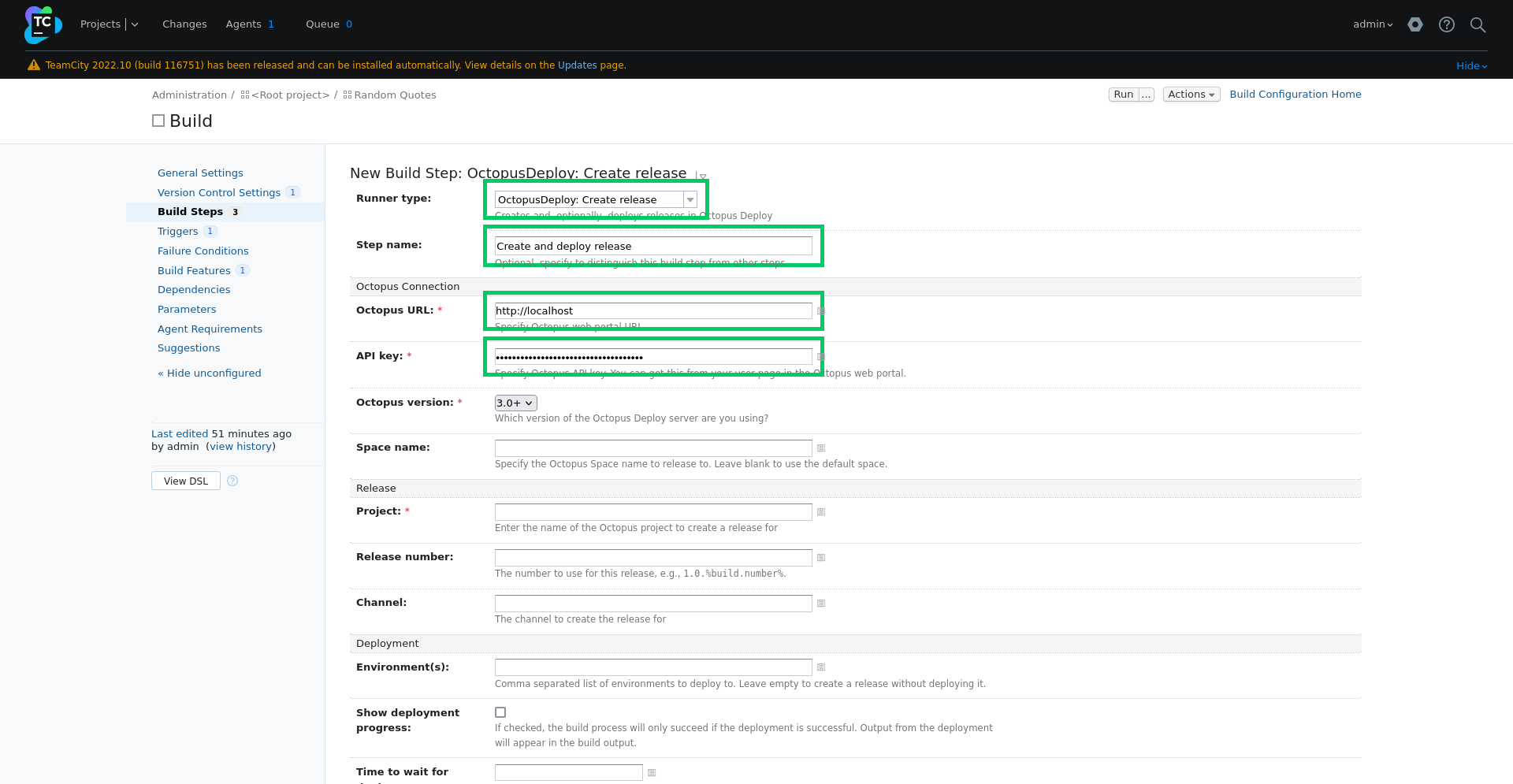Click parameter picker icon beside Project field
Viewport: 1513px width, 784px height.
click(x=821, y=512)
